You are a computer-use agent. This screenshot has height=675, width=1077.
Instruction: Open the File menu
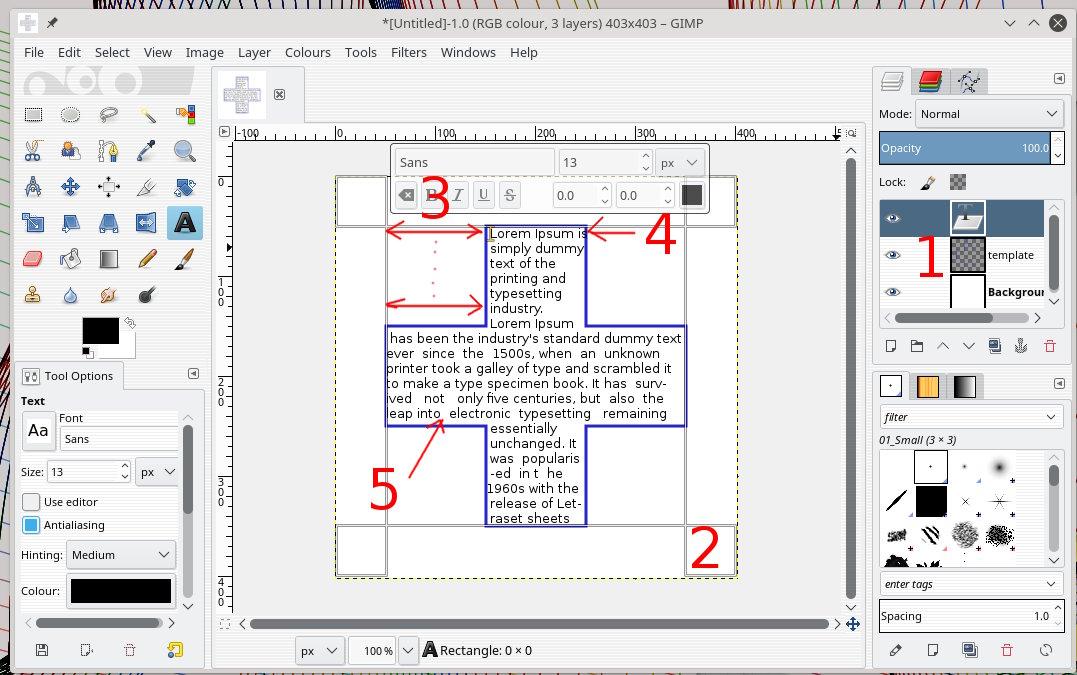click(34, 52)
